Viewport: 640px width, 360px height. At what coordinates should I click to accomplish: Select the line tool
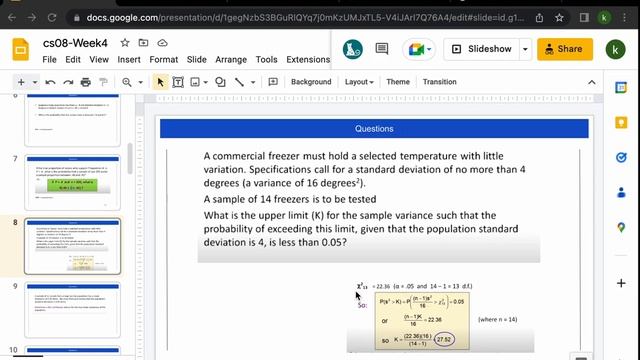[239, 82]
